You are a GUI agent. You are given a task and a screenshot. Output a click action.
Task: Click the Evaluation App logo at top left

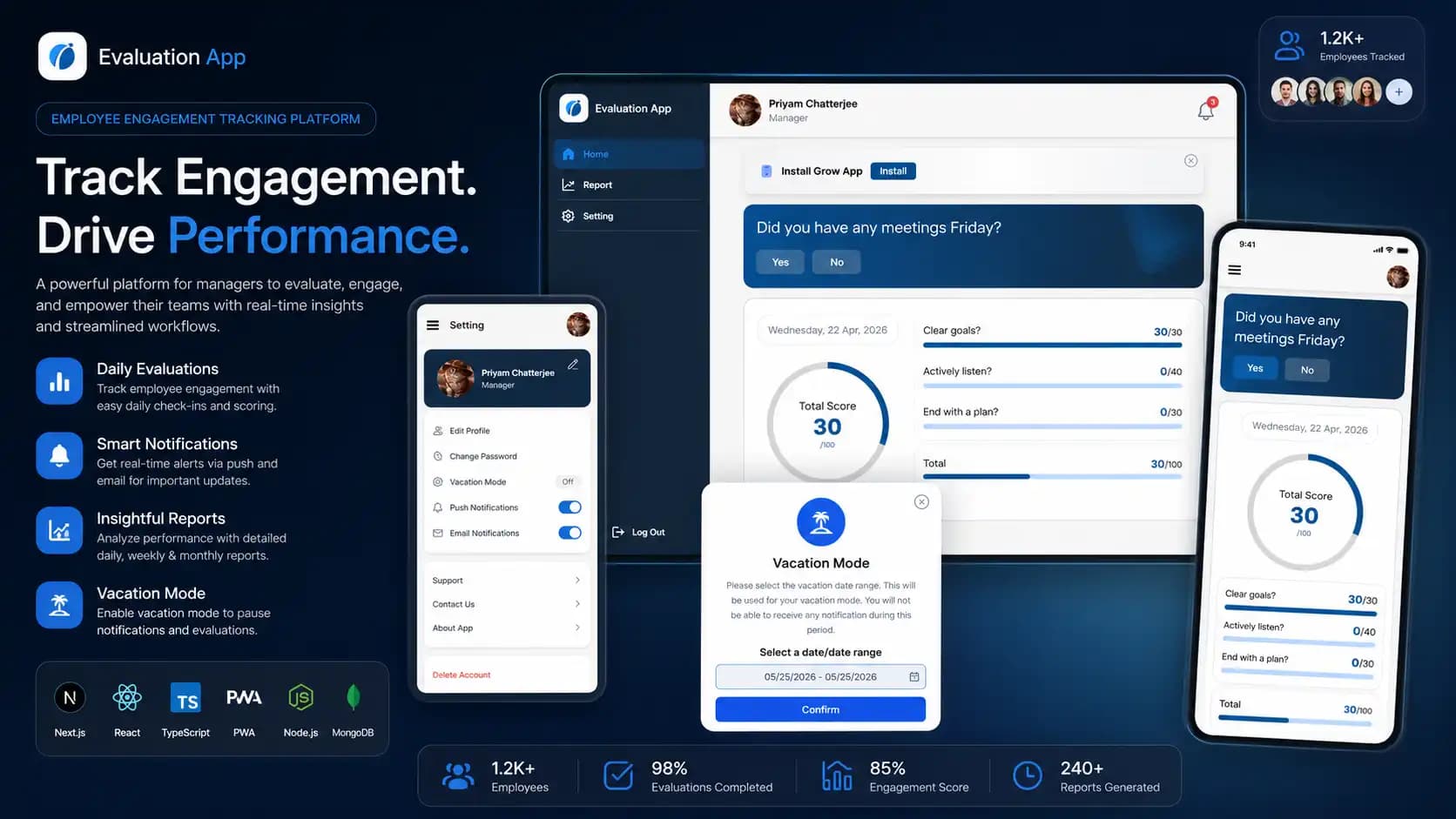(62, 57)
